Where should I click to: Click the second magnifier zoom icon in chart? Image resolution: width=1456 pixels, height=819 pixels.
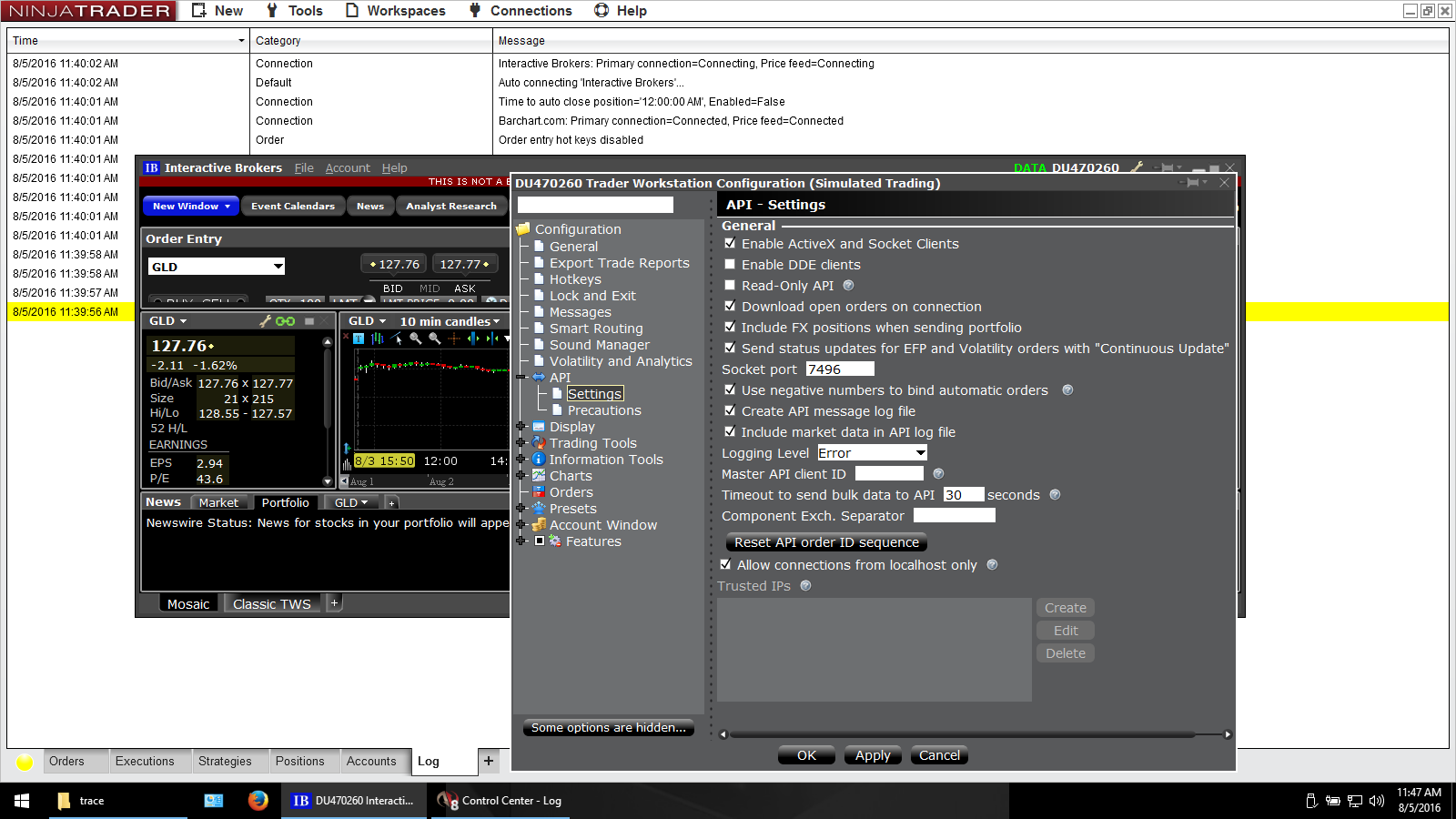(x=435, y=339)
